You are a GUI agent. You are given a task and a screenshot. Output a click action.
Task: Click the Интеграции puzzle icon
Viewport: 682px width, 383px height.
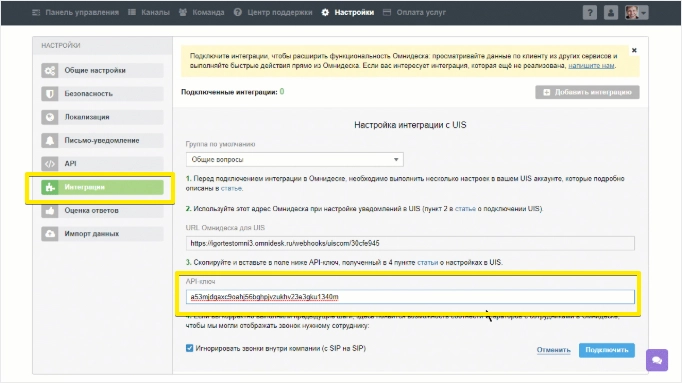(x=50, y=187)
